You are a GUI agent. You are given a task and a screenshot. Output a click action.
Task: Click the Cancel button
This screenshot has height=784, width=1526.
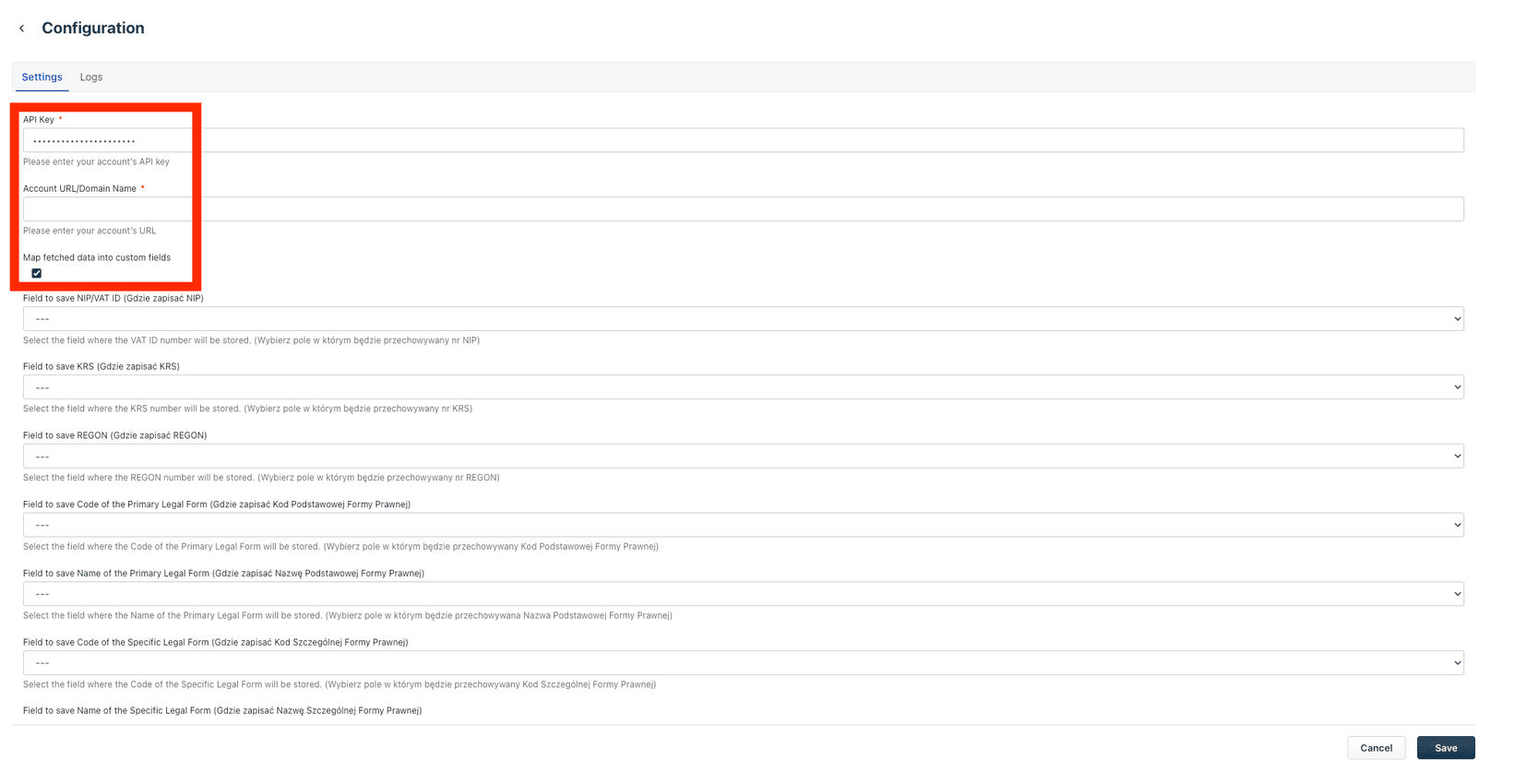[x=1376, y=748]
